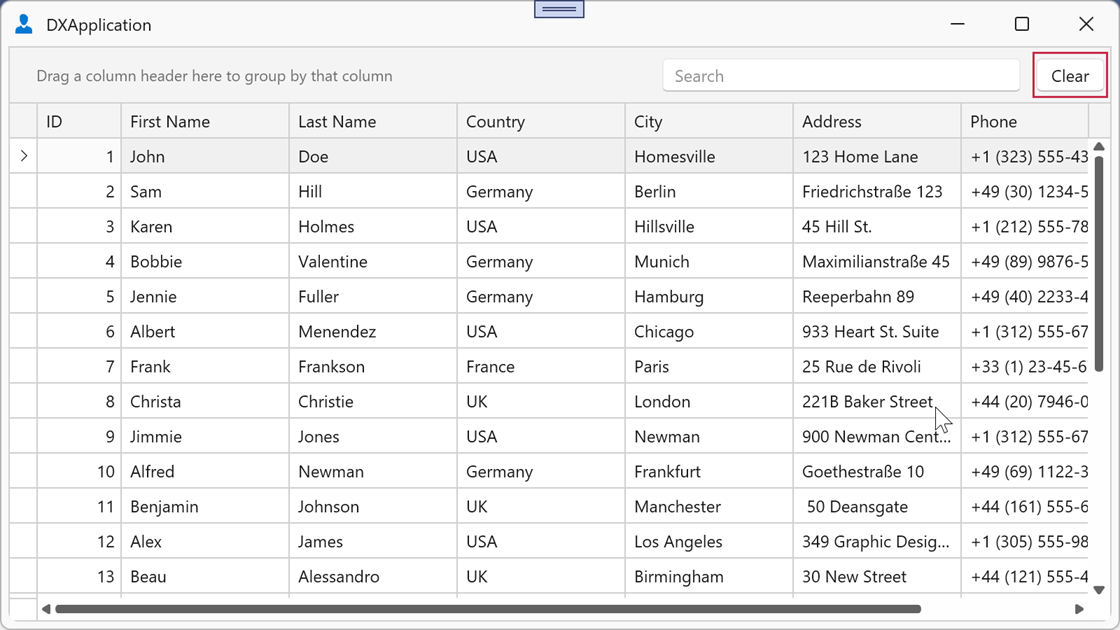Sort by the ID column header
This screenshot has width=1120, height=630.
(79, 121)
